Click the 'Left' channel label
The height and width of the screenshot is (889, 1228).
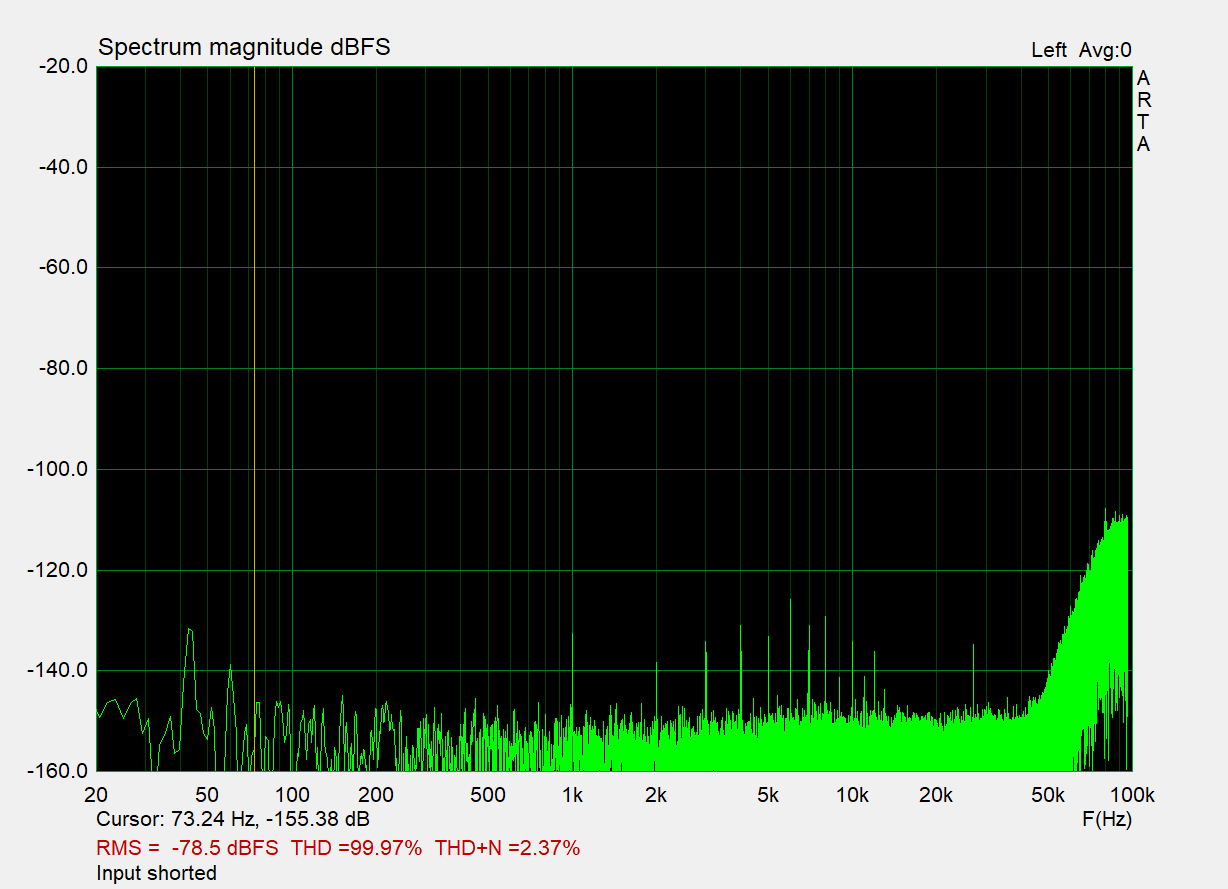coord(1049,50)
